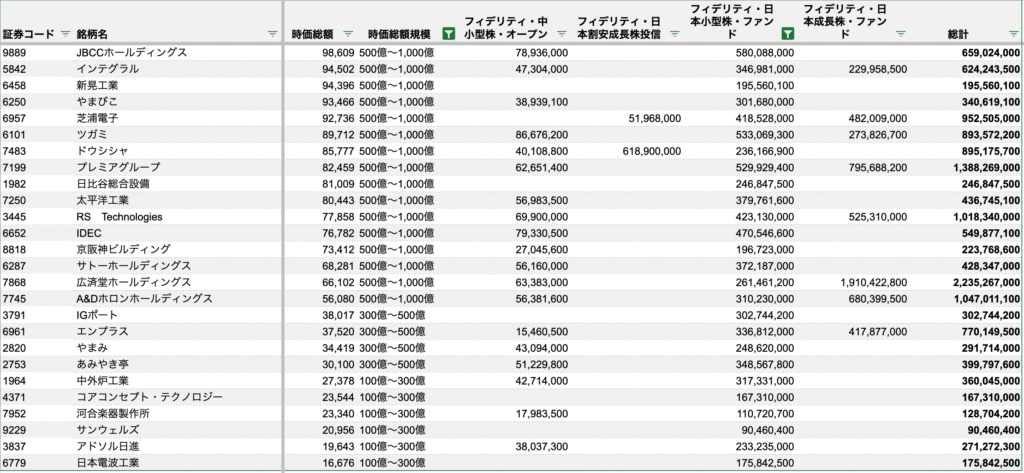Image resolution: width=1024 pixels, height=473 pixels.
Task: Open the 銘柄名 column filter
Action: tap(272, 33)
